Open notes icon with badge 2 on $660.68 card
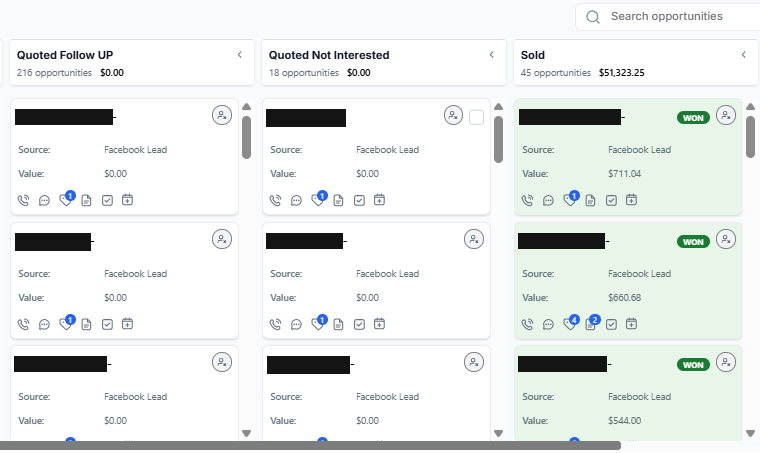Screen dimensions: 760x453 590,324
